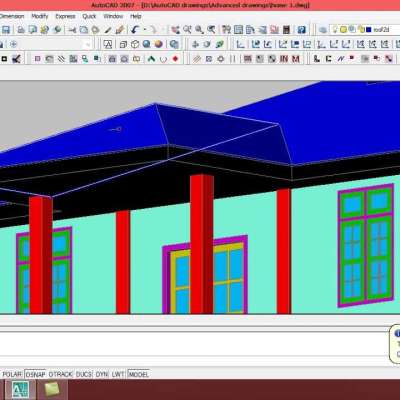Open the Manage Visual Styles icon

coord(174,44)
